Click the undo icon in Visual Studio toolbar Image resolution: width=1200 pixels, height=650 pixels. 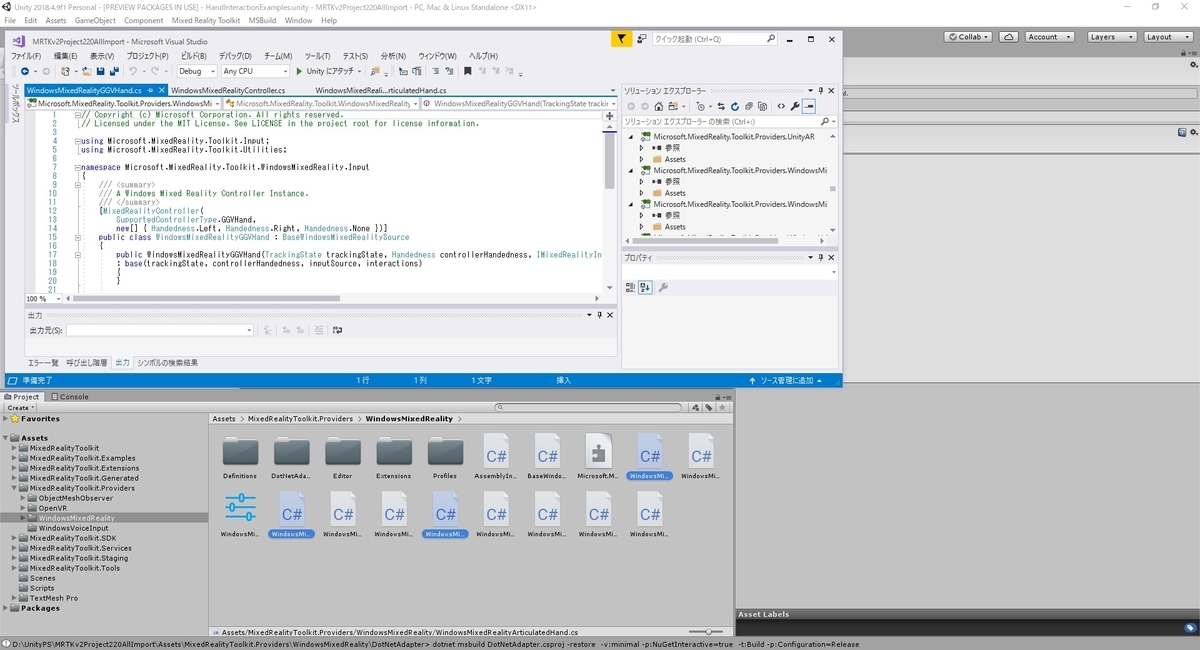tap(133, 71)
